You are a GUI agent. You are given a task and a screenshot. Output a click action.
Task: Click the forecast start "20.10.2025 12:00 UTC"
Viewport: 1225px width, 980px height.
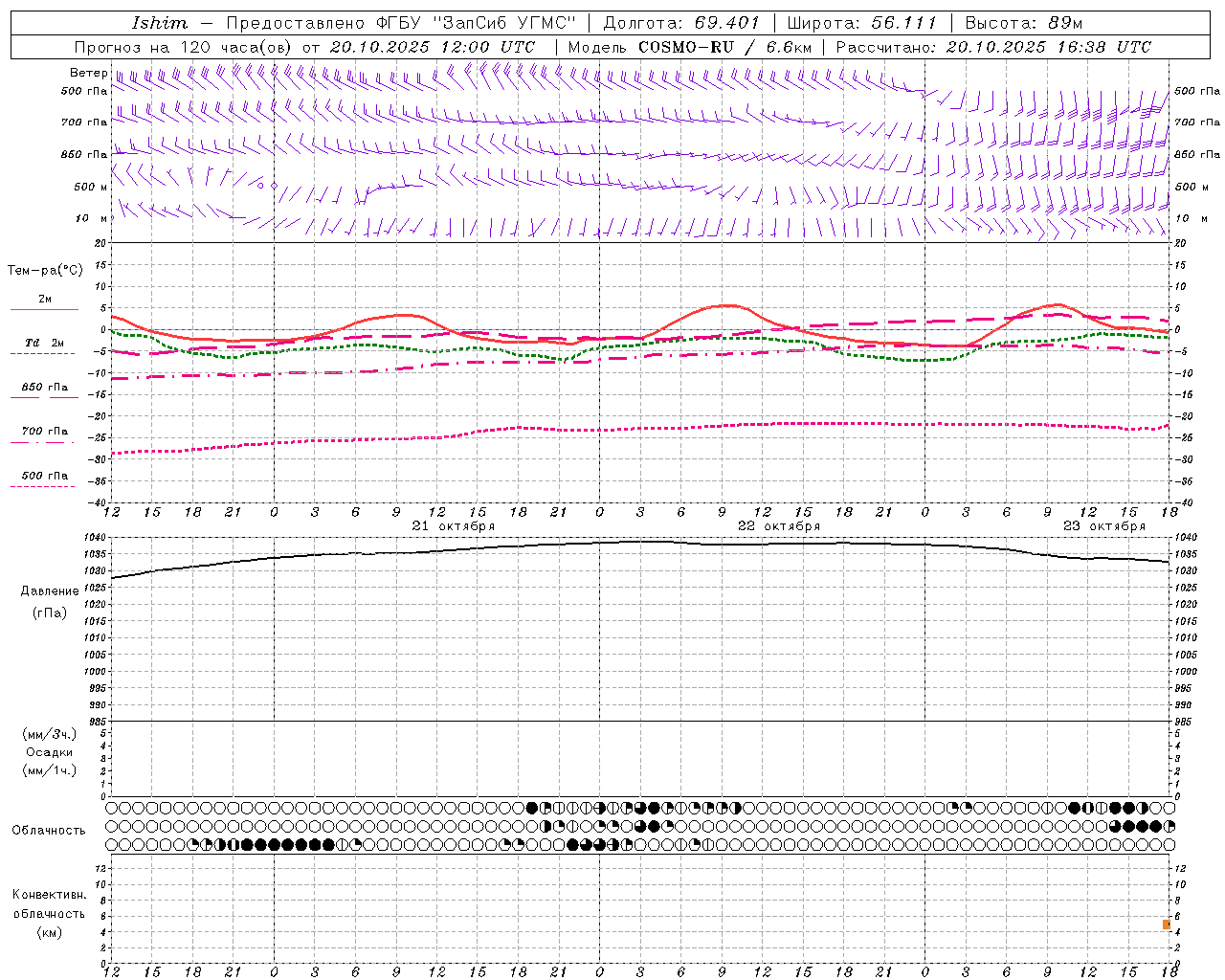point(433,47)
